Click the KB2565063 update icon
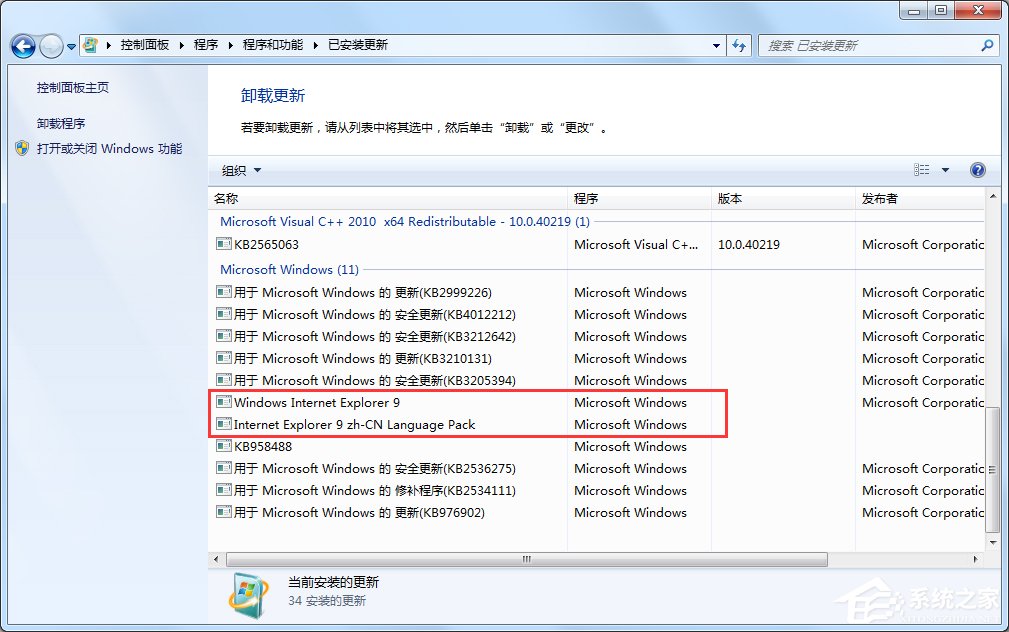The width and height of the screenshot is (1009, 632). coord(222,244)
